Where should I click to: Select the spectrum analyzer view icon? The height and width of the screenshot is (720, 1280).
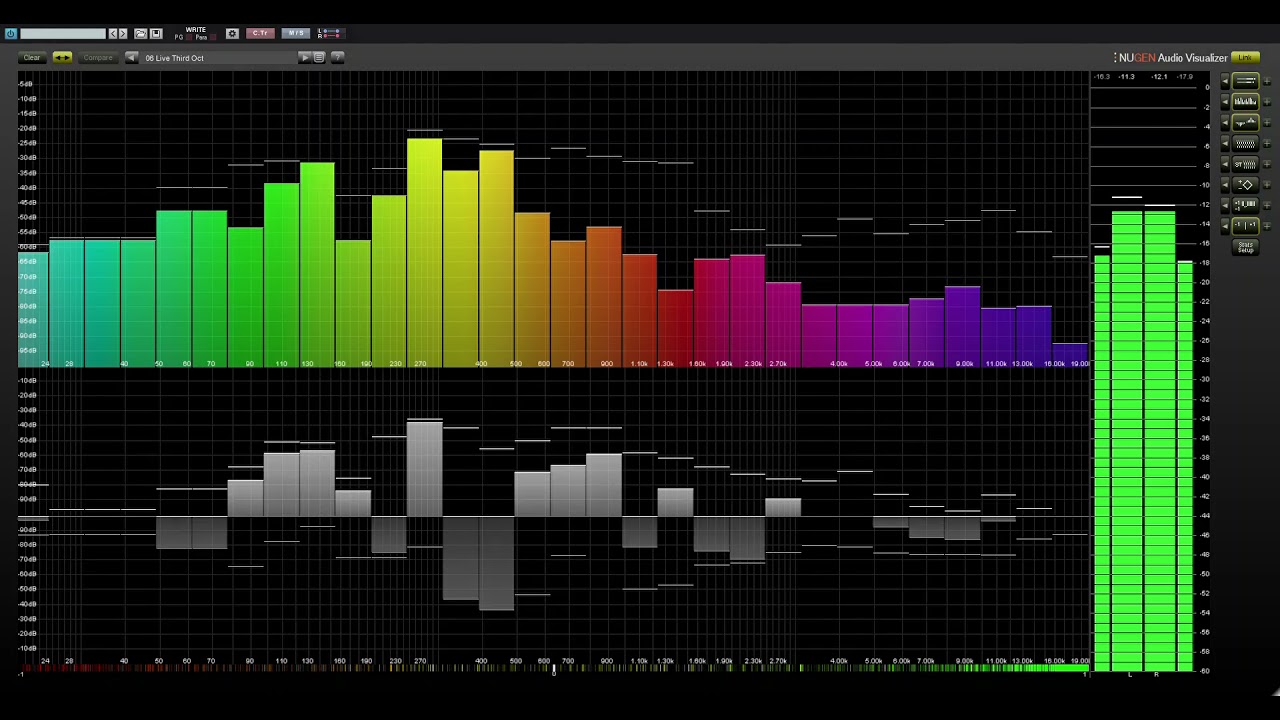point(1245,102)
